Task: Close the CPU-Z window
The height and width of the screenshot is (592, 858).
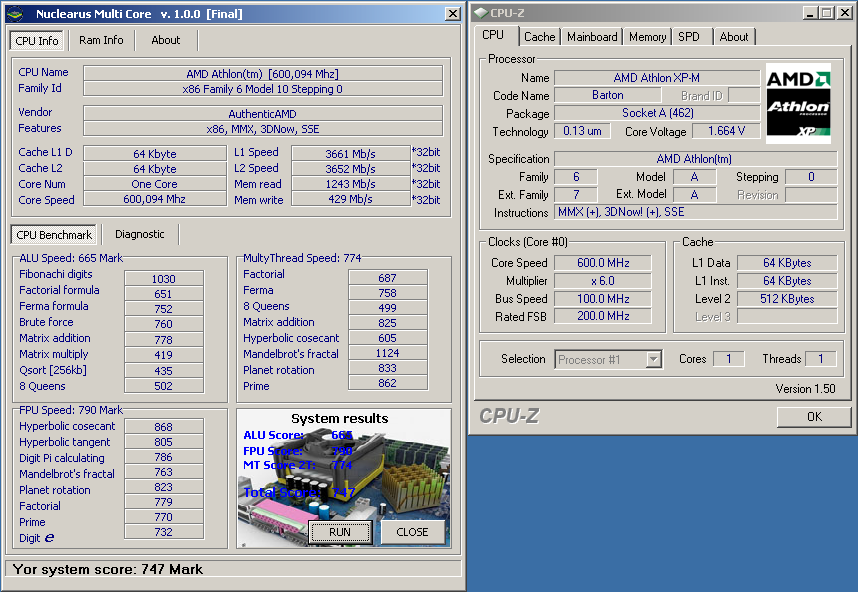Action: click(844, 12)
